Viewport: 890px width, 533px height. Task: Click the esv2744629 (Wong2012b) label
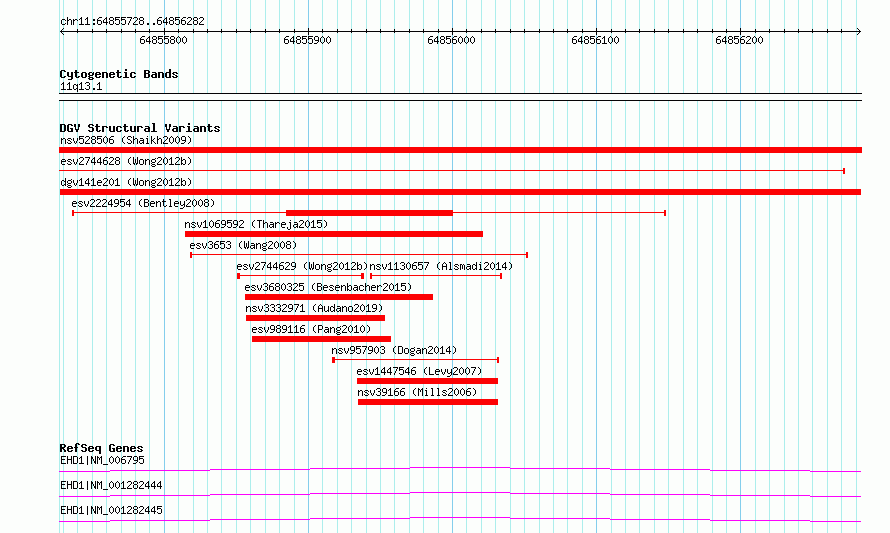tap(302, 266)
